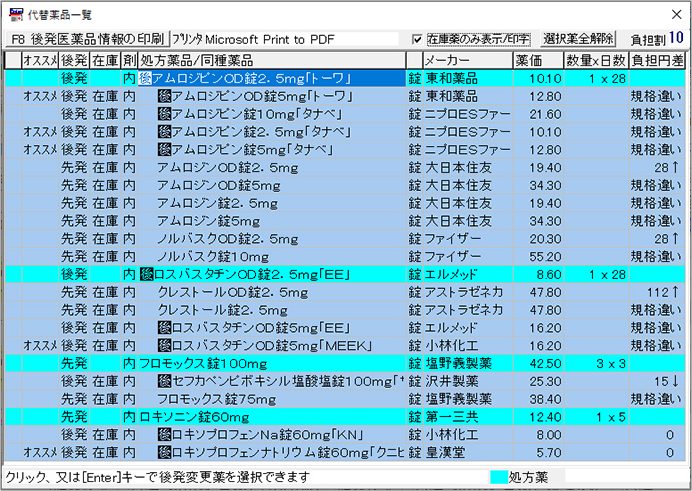Click 後 generic icon on ロスバスタチンOD錠2.5mg「EE」
The image size is (692, 491).
tap(146, 274)
